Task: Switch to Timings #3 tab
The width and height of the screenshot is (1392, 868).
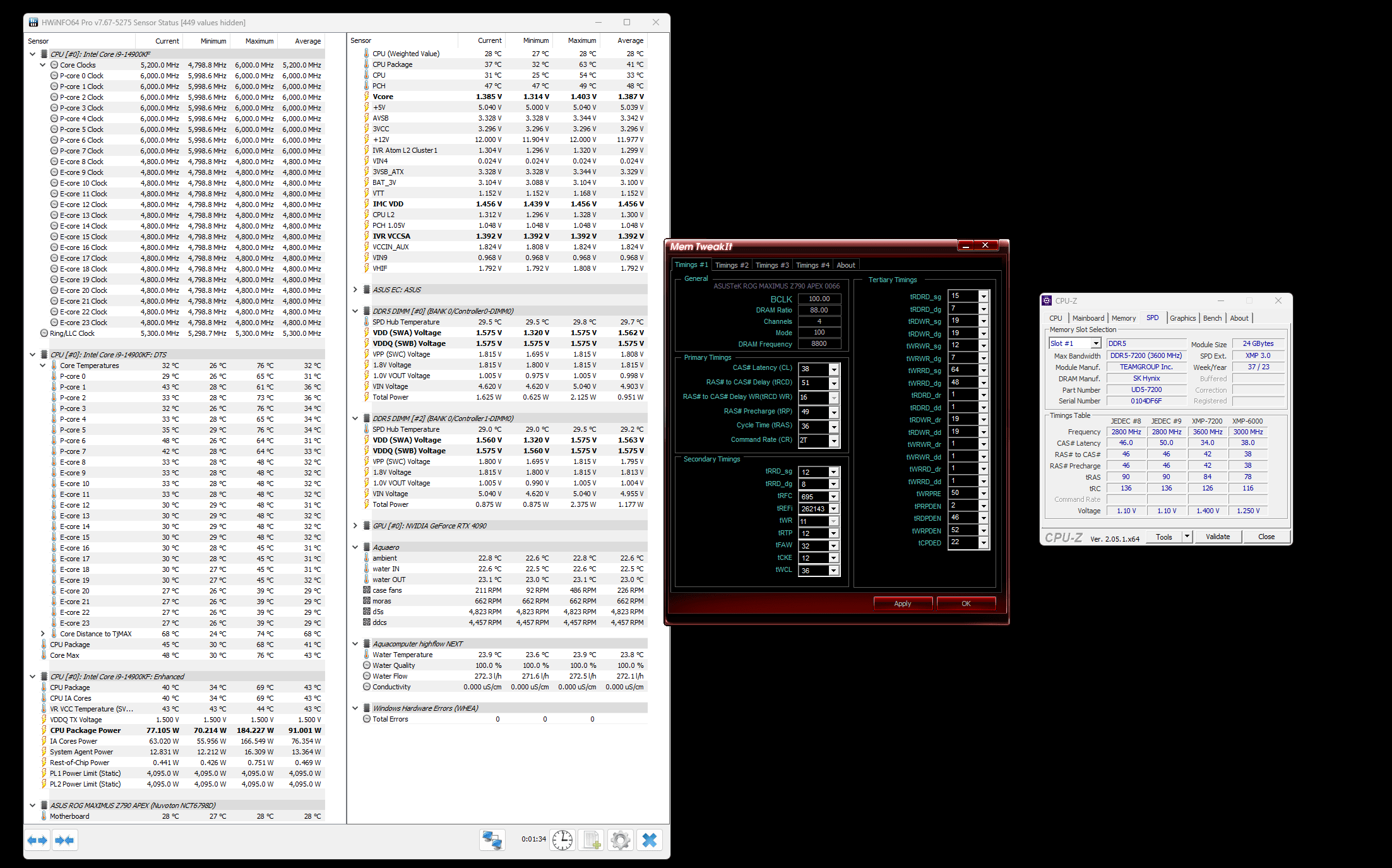Action: [771, 265]
